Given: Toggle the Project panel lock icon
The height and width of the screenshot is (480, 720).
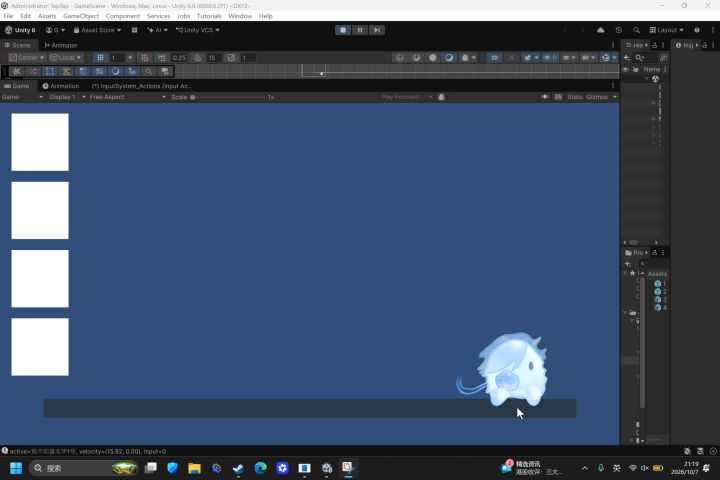Looking at the screenshot, I should 655,253.
